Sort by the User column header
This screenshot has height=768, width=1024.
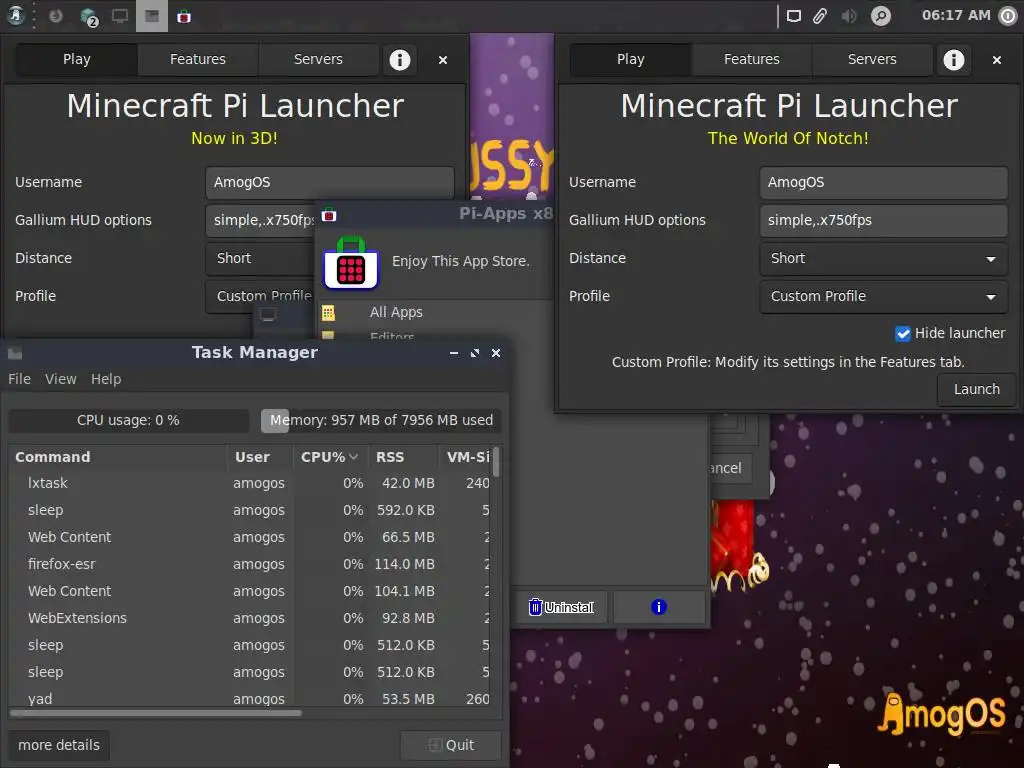(x=259, y=457)
